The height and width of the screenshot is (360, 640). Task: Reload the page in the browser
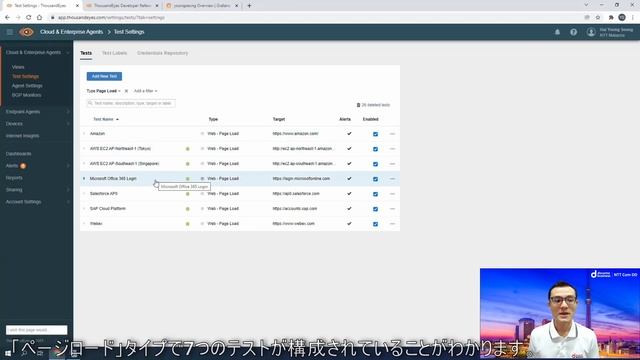pyautogui.click(x=29, y=18)
